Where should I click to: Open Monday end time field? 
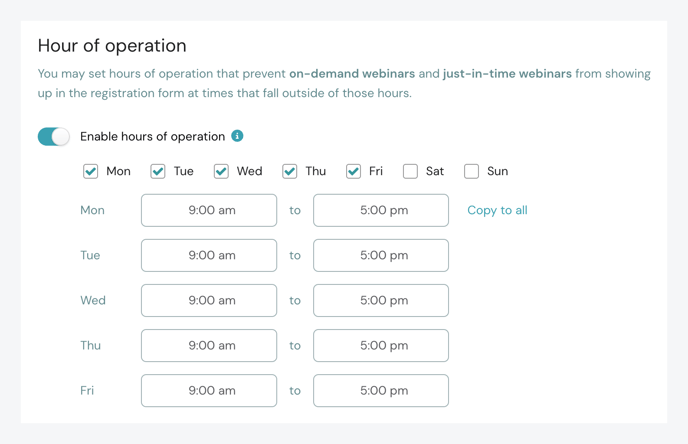coord(381,210)
